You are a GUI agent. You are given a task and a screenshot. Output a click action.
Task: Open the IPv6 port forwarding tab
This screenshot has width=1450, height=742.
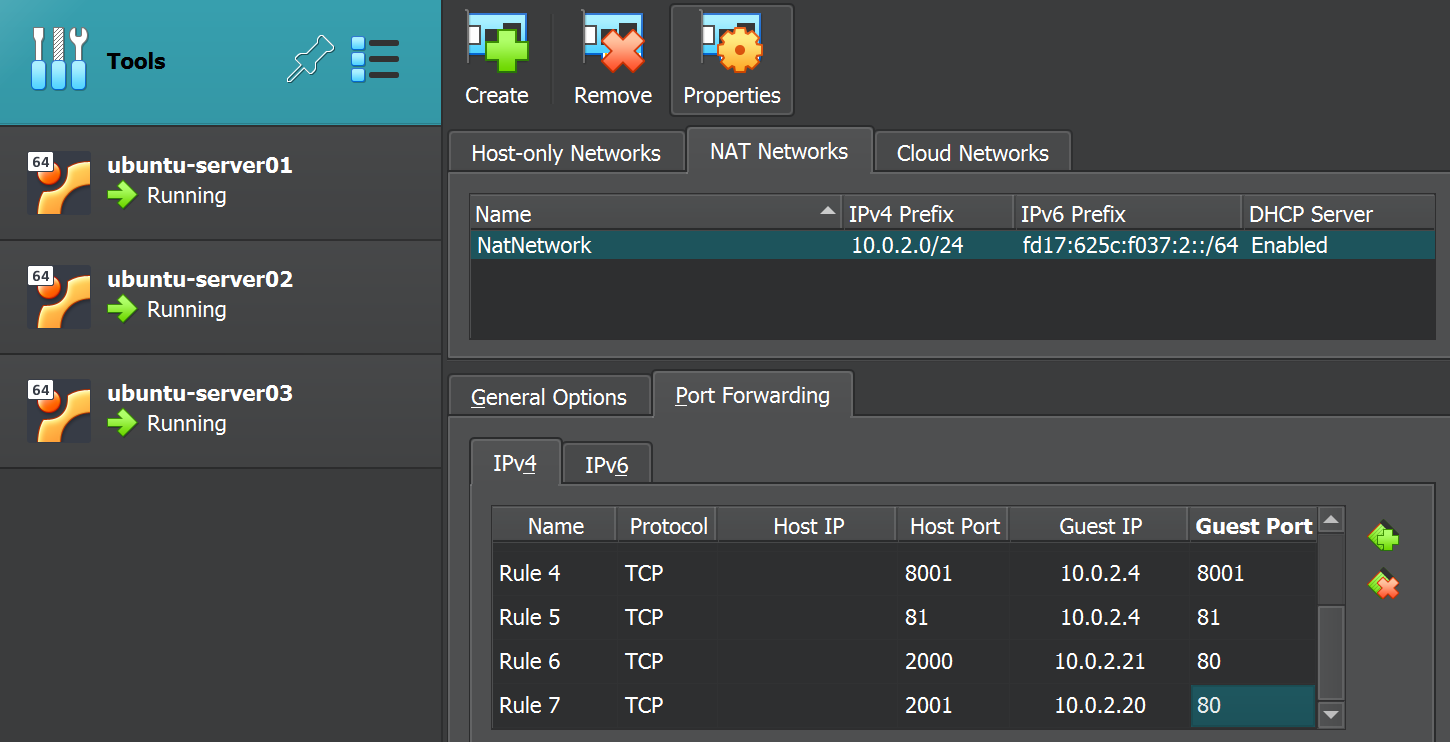point(606,465)
